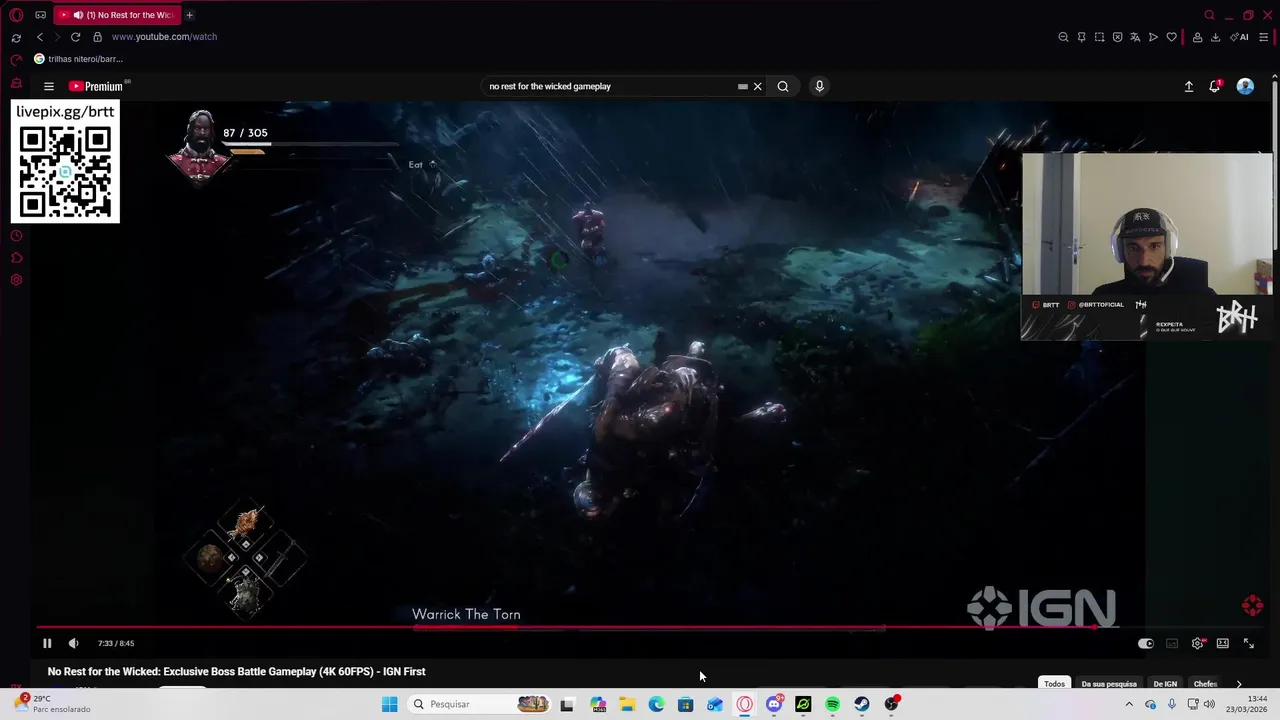This screenshot has width=1280, height=720.
Task: Search in tabs with the red magnifier
Action: click(x=1209, y=15)
